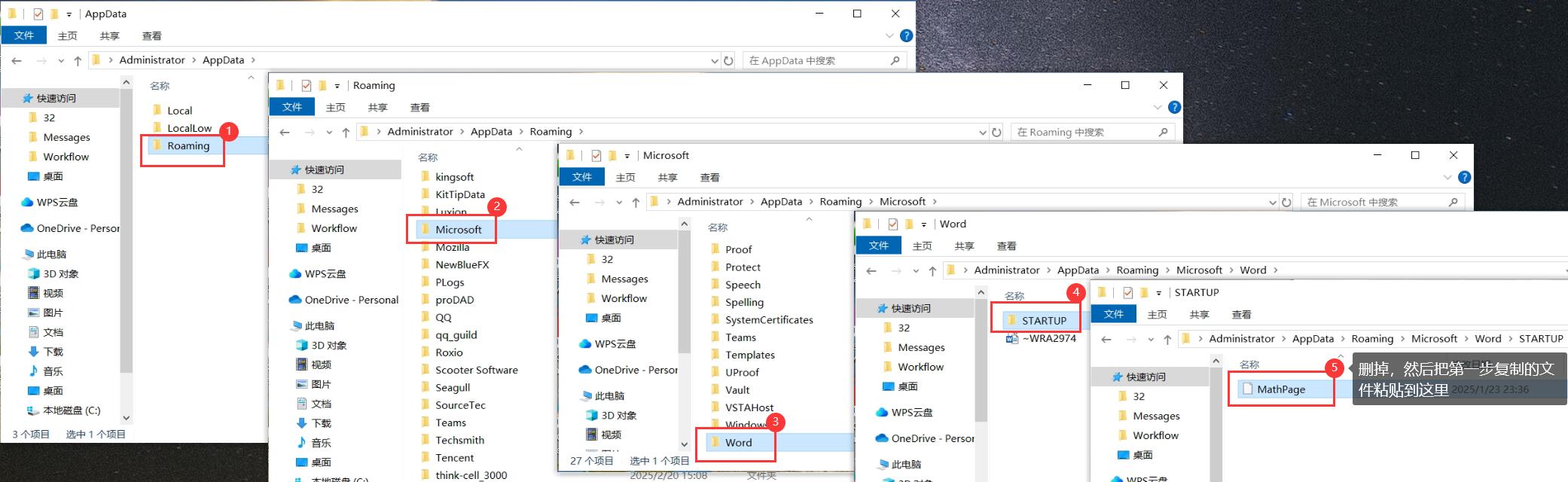Open quick access toolbar dropdown in AppData title bar
The image size is (1568, 482).
pos(69,14)
